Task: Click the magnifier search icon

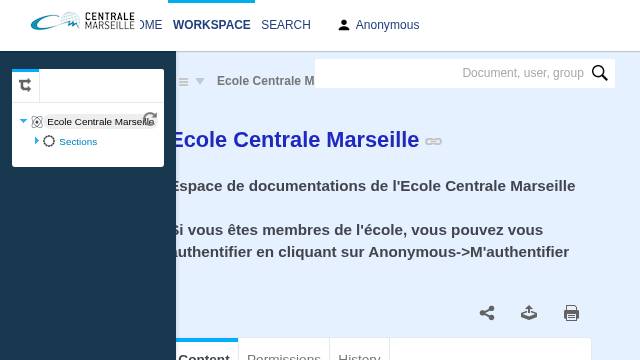Action: click(x=600, y=73)
